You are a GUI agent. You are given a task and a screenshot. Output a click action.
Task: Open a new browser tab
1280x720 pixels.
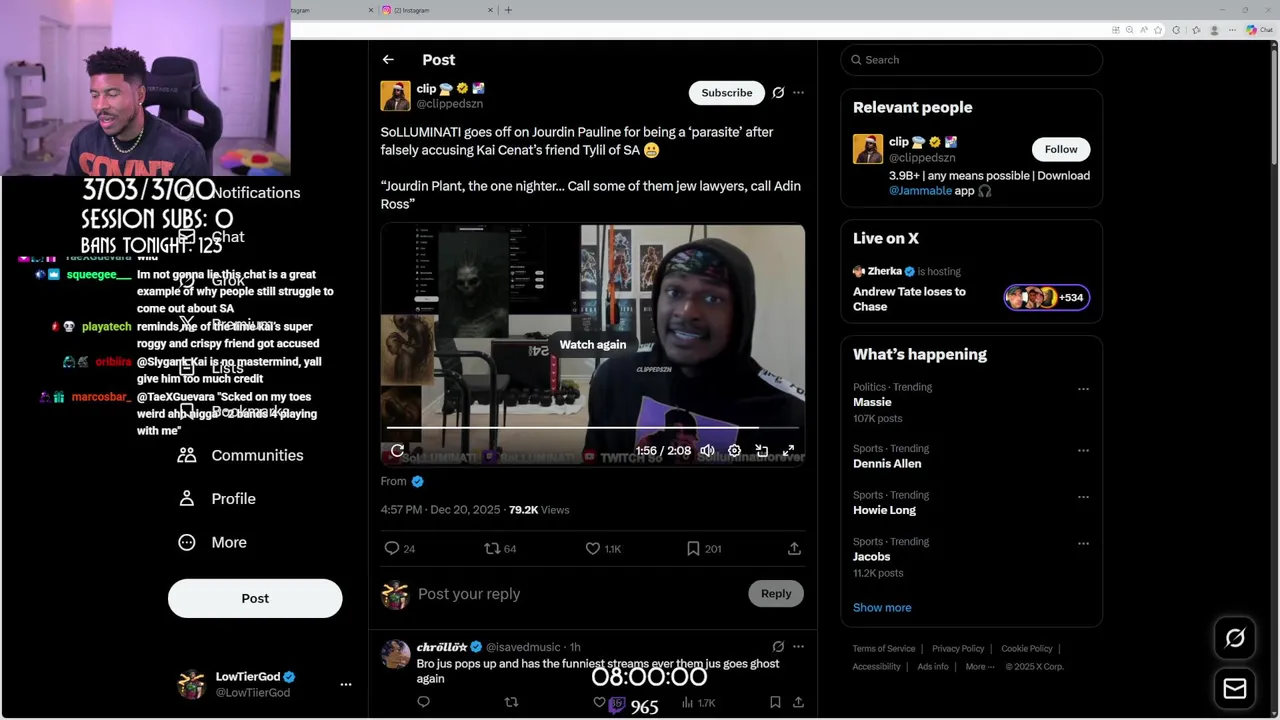pos(508,10)
